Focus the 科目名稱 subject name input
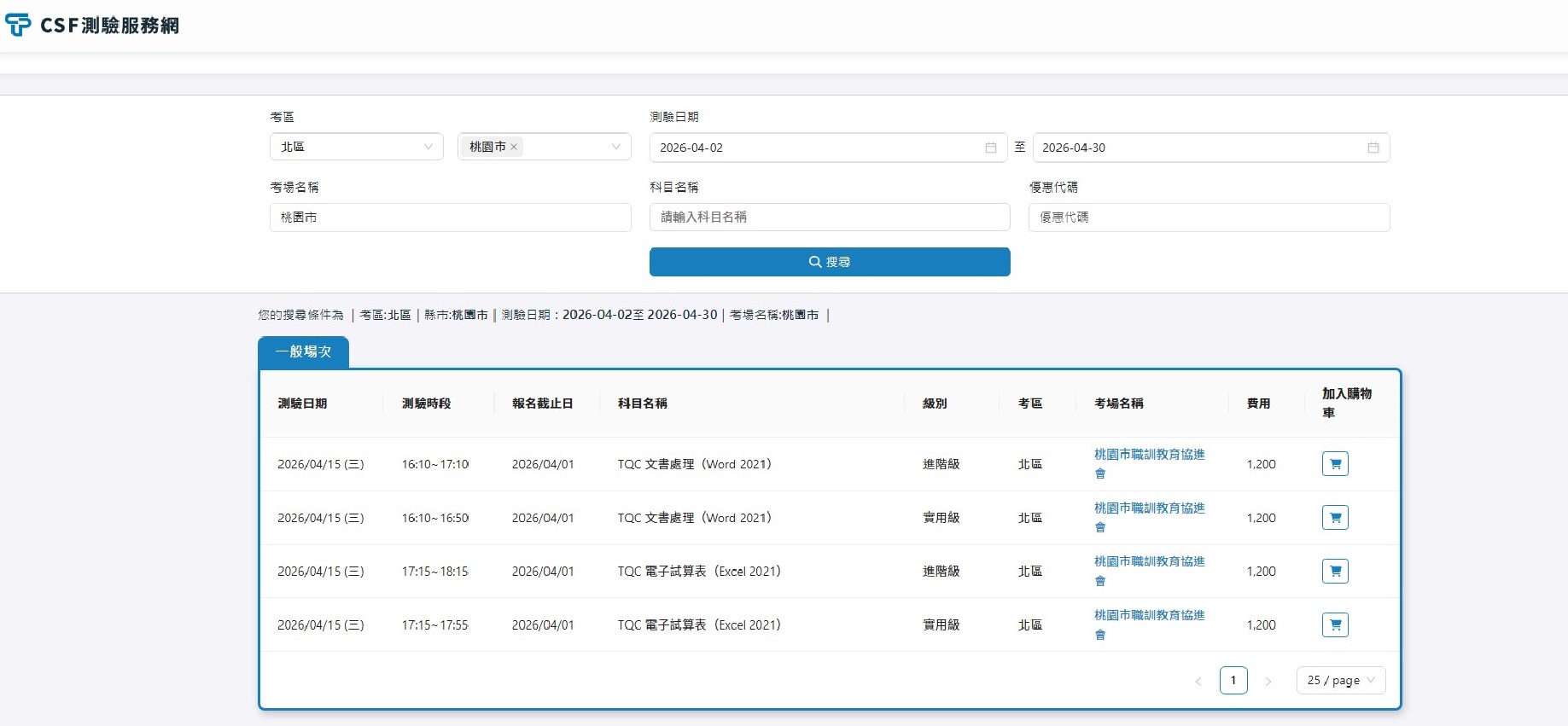 829,218
